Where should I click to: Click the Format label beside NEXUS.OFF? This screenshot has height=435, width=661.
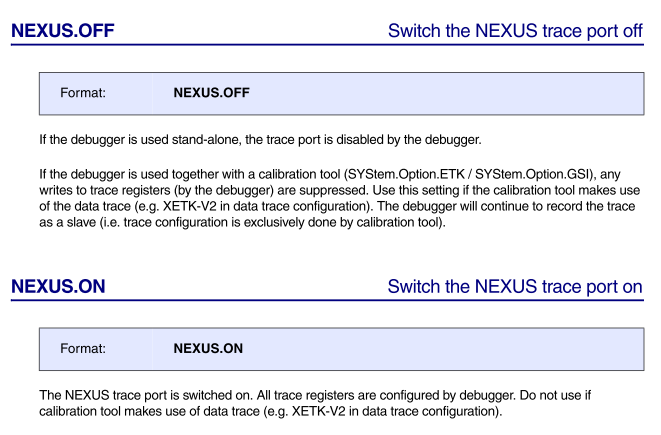point(83,93)
